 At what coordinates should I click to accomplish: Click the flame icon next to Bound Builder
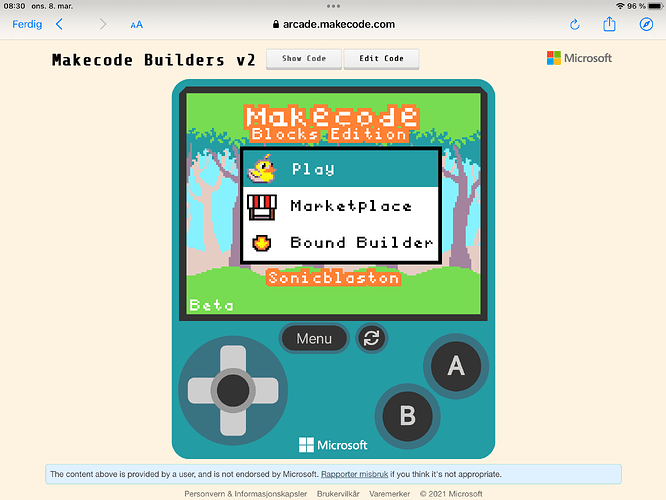262,243
